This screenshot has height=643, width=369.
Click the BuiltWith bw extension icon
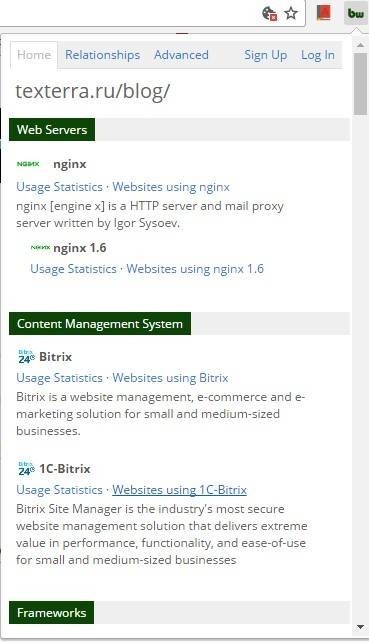point(355,14)
